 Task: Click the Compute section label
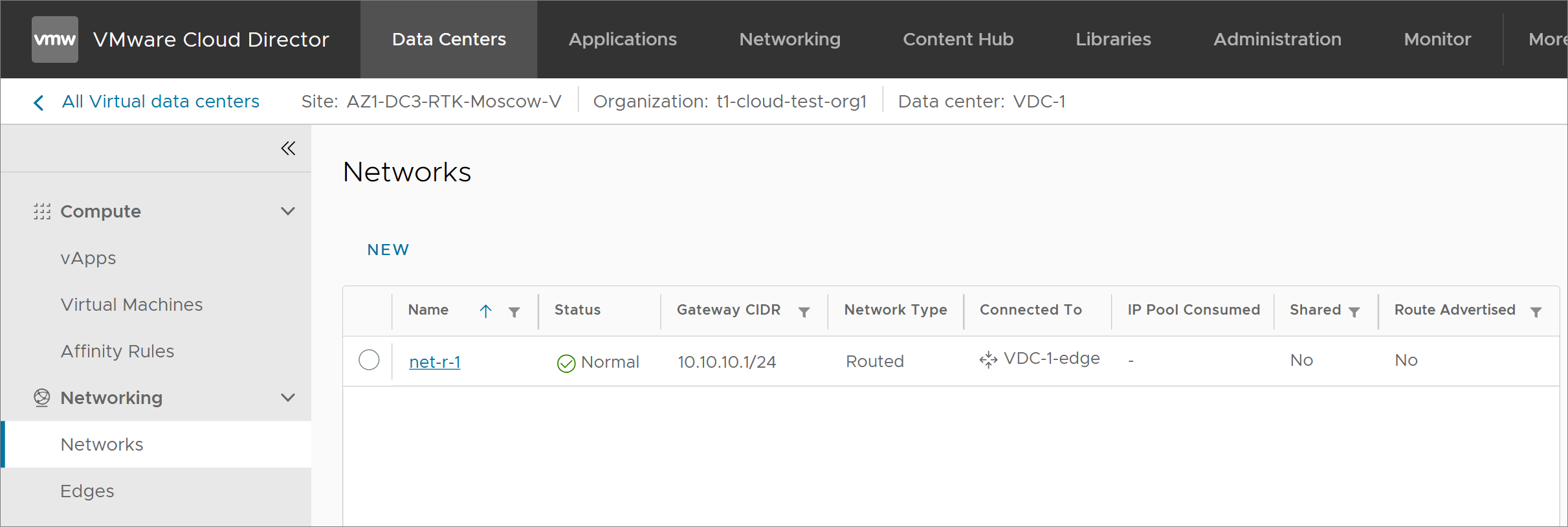tap(100, 212)
